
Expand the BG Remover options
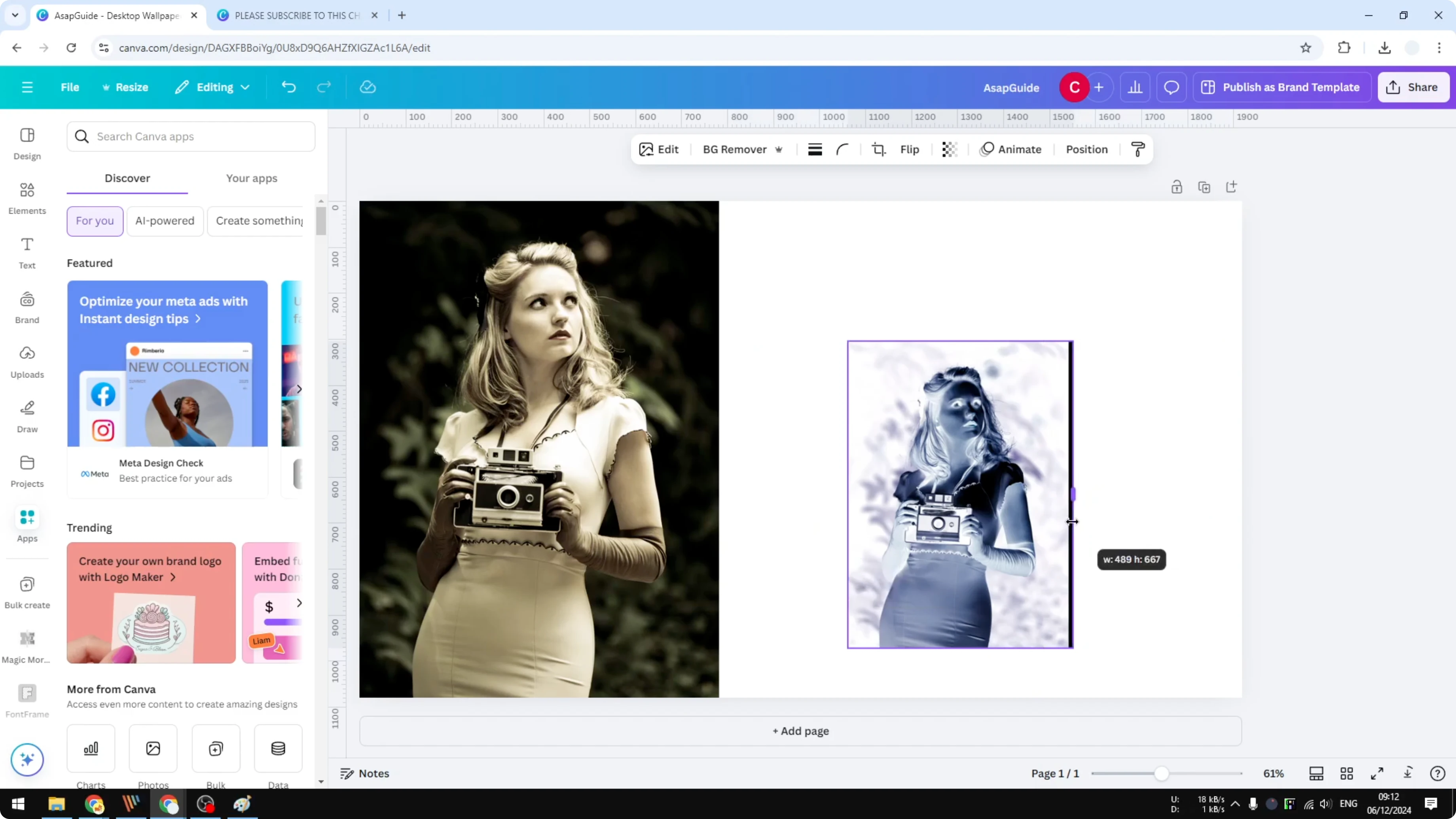pos(779,149)
